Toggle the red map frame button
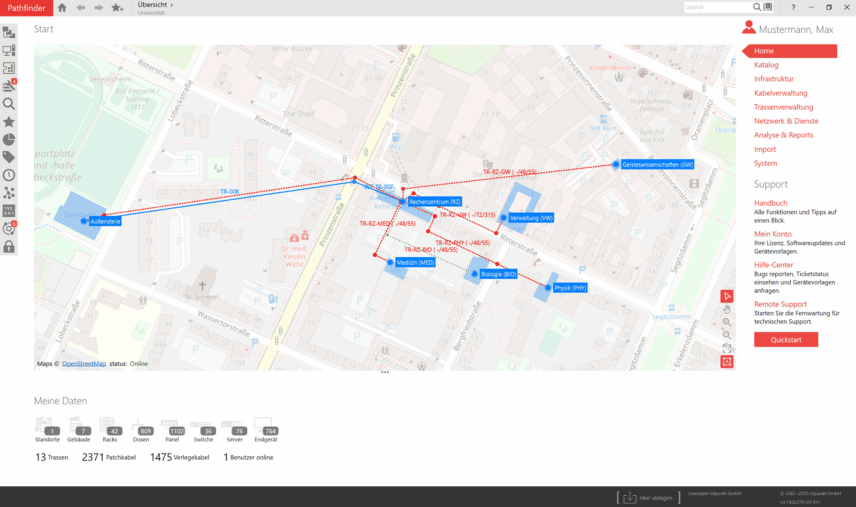Image resolution: width=856 pixels, height=507 pixels. 727,361
